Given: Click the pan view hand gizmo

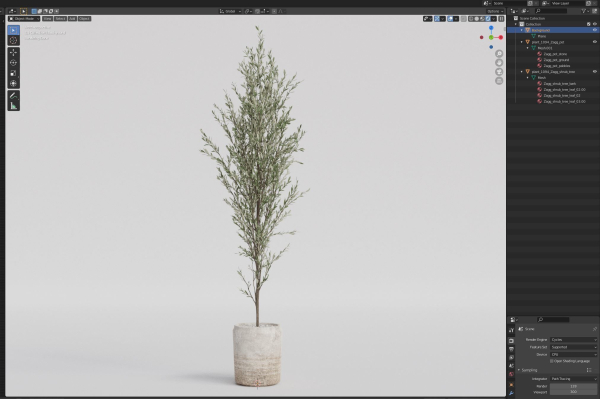Looking at the screenshot, I should tap(499, 63).
